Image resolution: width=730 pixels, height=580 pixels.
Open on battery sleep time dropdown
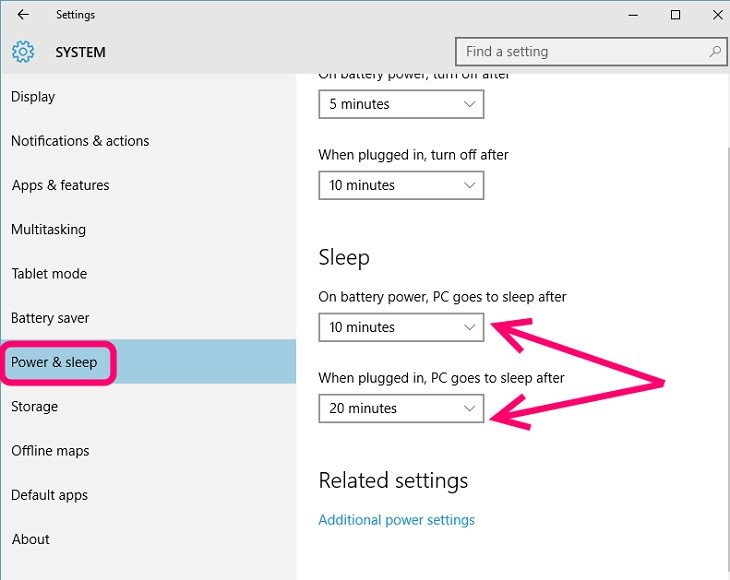pyautogui.click(x=401, y=327)
